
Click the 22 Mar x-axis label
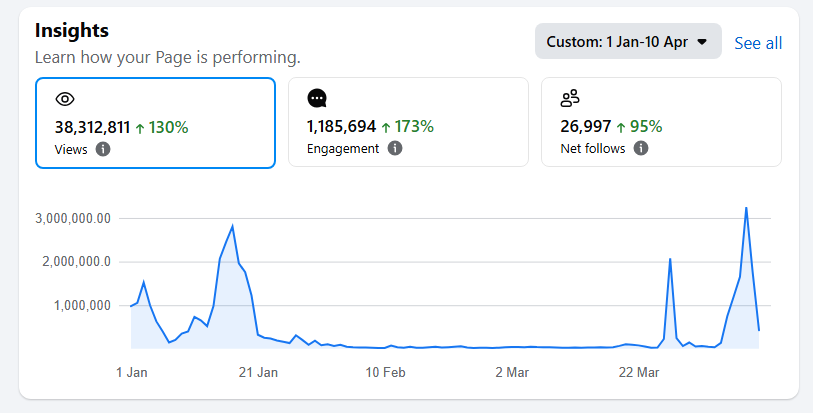[639, 372]
